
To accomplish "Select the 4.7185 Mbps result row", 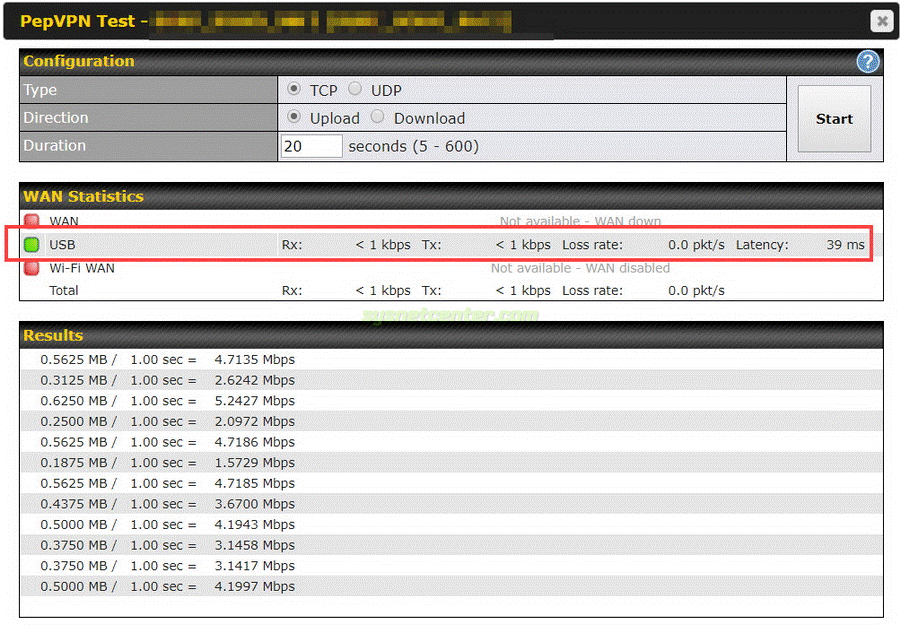I will tap(452, 483).
